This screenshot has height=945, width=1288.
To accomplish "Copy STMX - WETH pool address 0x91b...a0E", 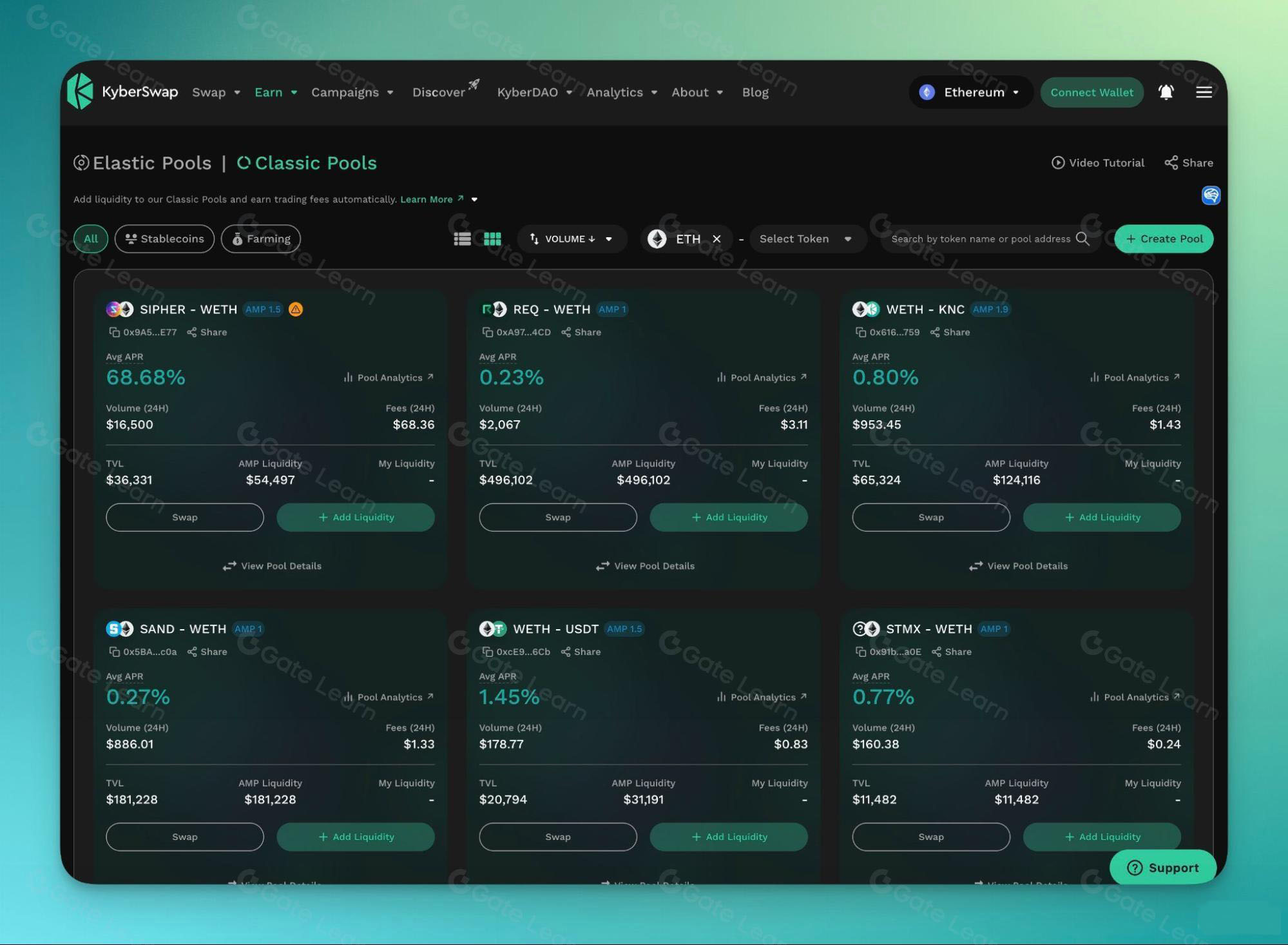I will pos(860,652).
